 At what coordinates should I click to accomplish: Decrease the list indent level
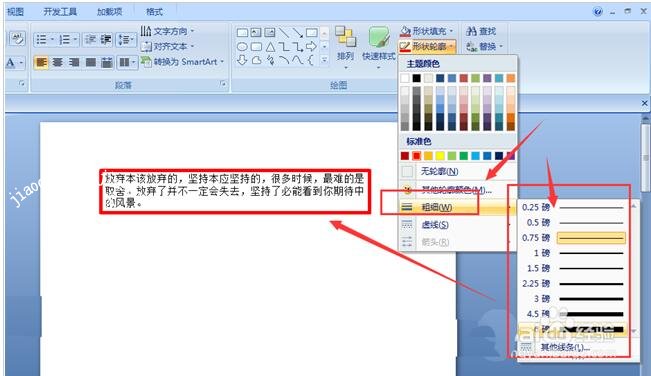tap(90, 39)
